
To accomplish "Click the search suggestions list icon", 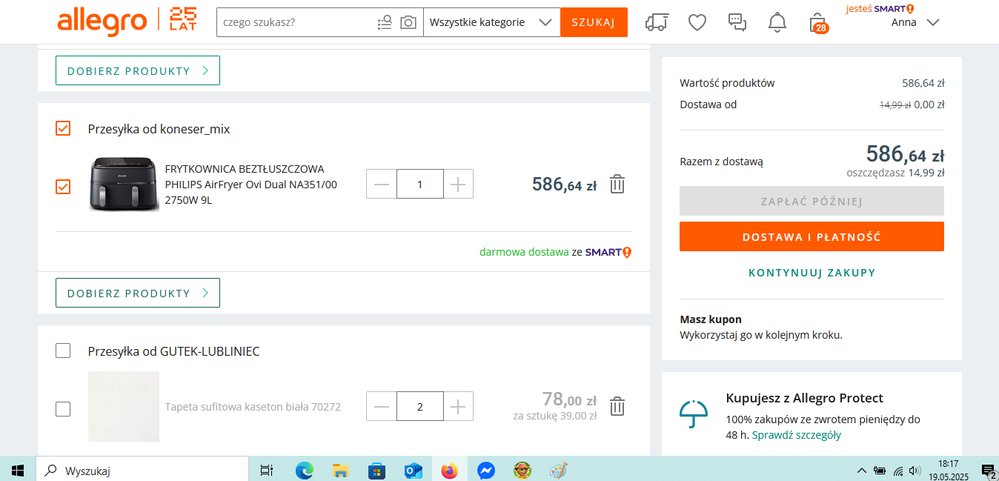I will click(384, 22).
